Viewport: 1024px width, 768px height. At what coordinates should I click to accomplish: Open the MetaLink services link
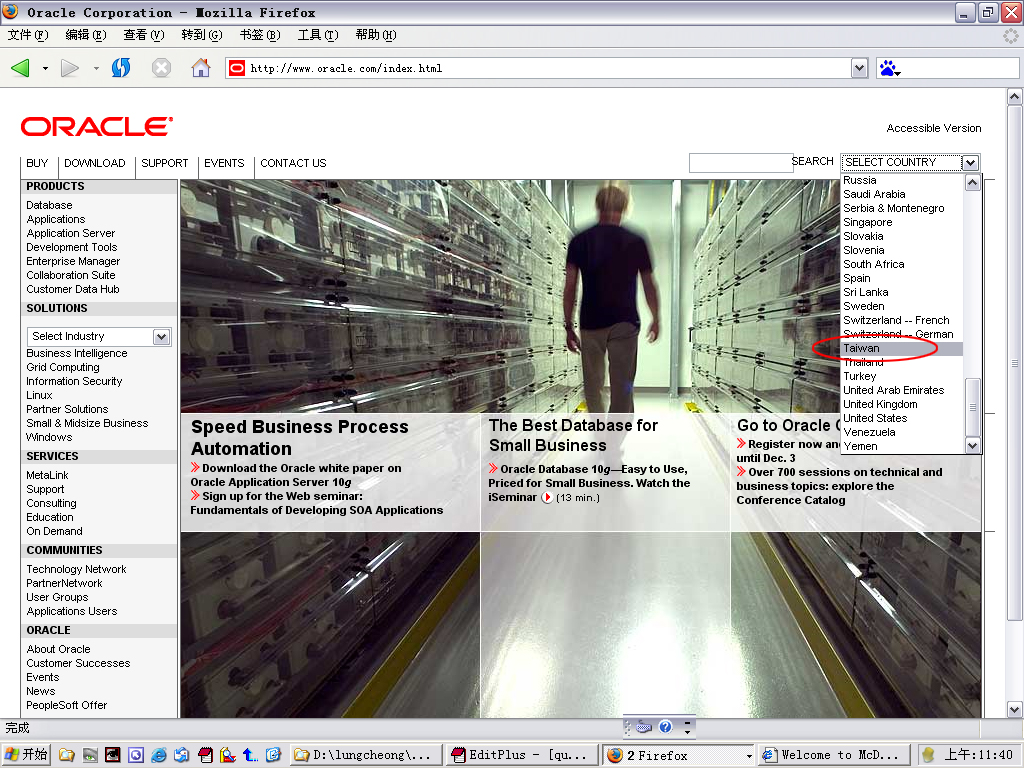point(47,475)
